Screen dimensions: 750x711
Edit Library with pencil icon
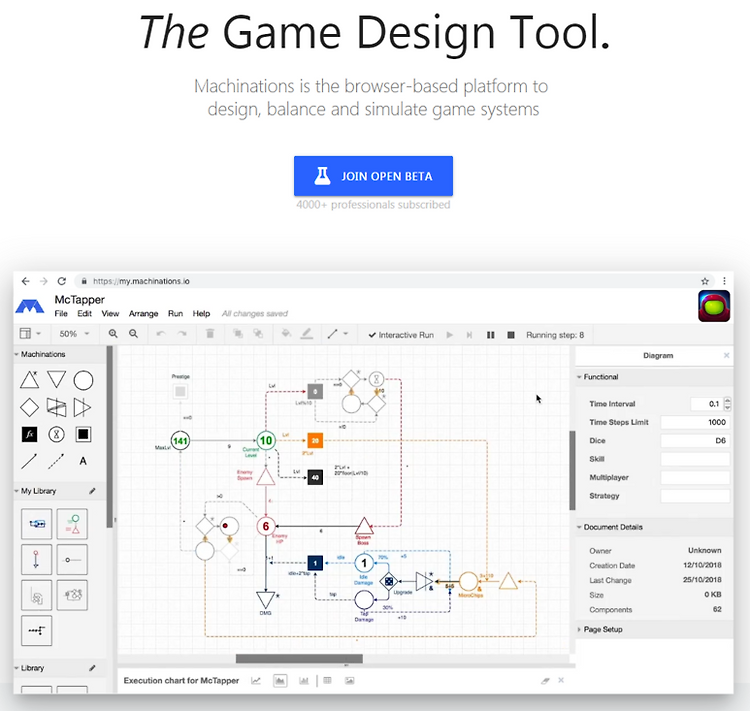pos(92,668)
